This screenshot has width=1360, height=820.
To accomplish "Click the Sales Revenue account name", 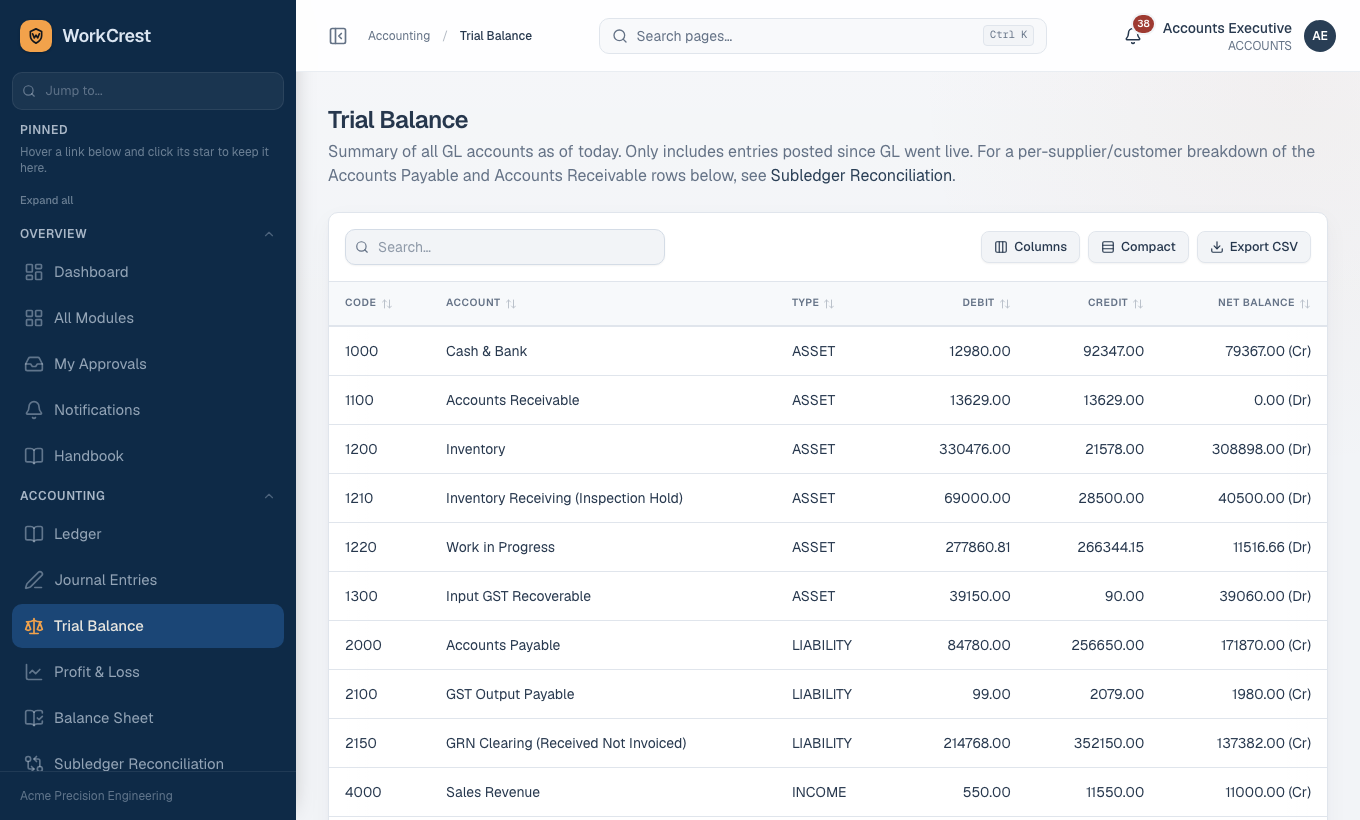I will 493,792.
